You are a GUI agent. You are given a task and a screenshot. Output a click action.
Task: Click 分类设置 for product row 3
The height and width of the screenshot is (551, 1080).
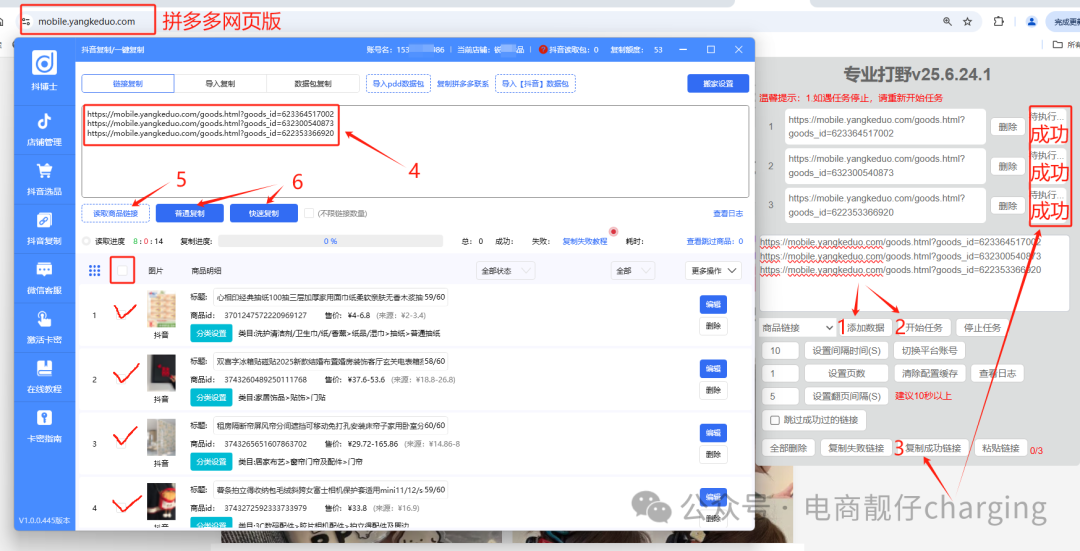[x=211, y=461]
